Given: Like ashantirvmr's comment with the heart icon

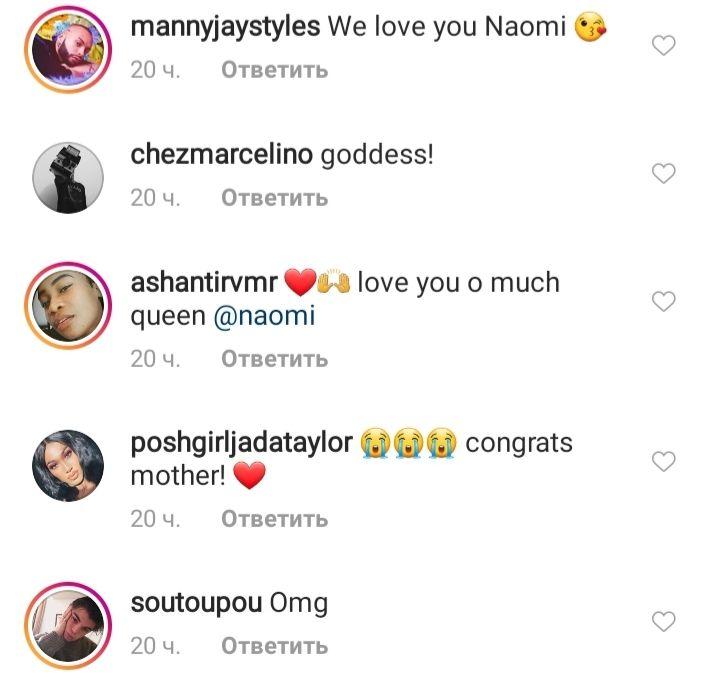Looking at the screenshot, I should point(664,301).
